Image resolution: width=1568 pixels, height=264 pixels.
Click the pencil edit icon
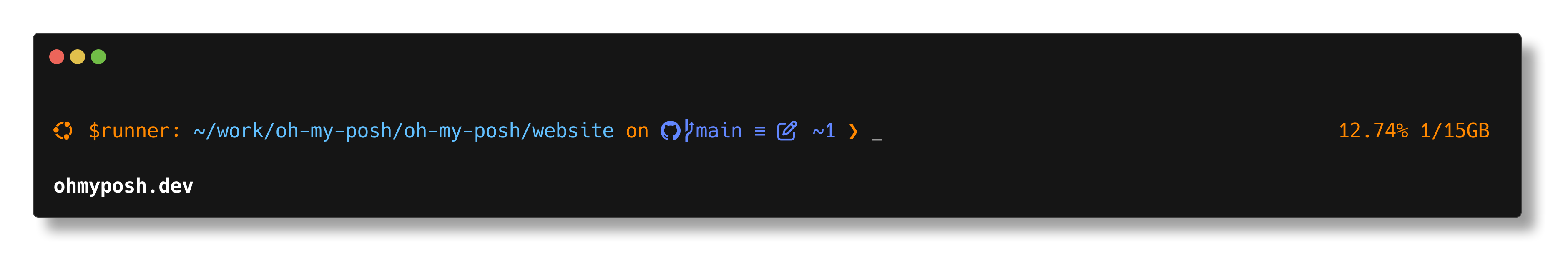point(787,130)
